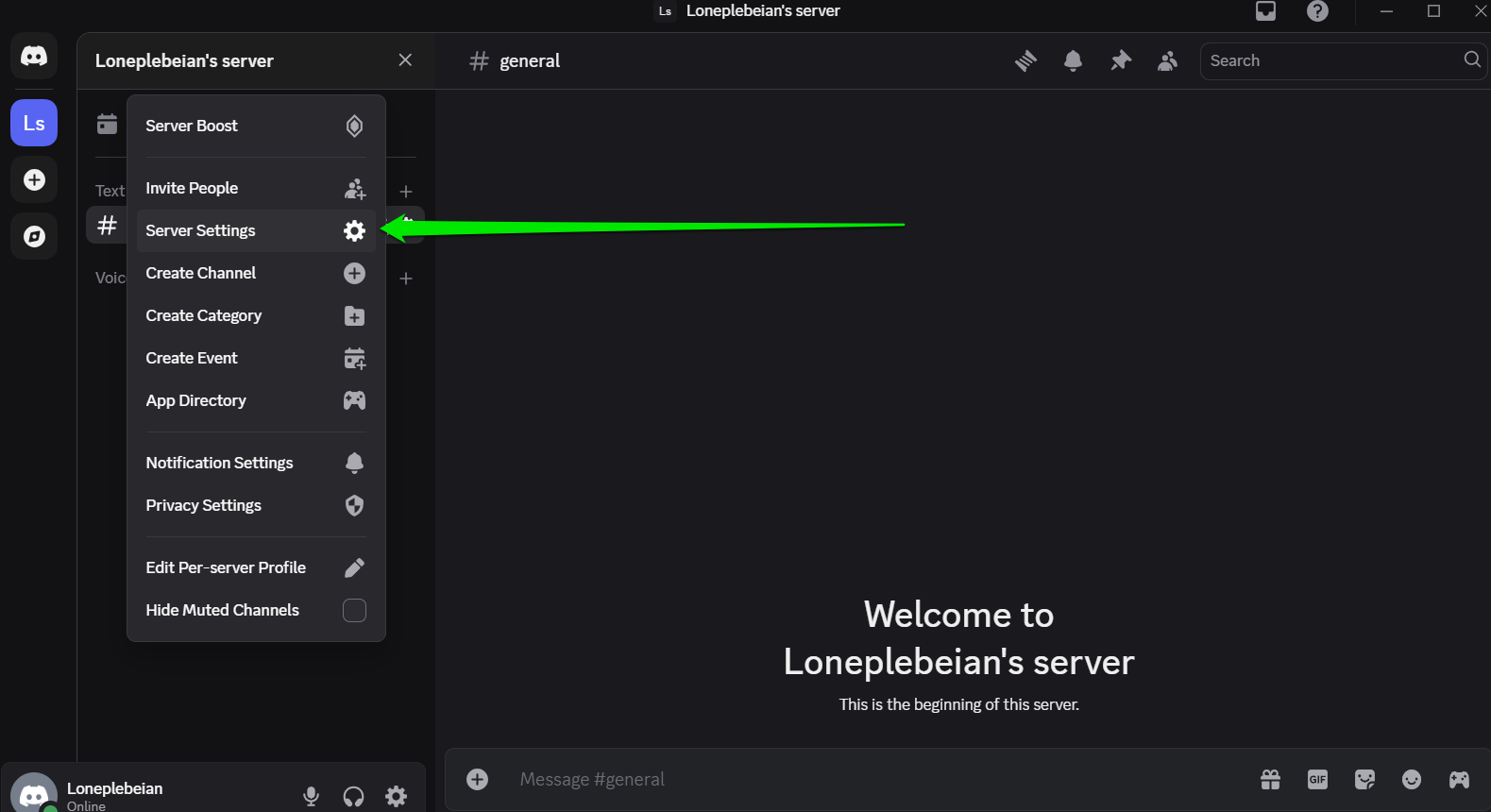Toggle the member list visibility
Screen dimensions: 1491x812
click(1168, 60)
